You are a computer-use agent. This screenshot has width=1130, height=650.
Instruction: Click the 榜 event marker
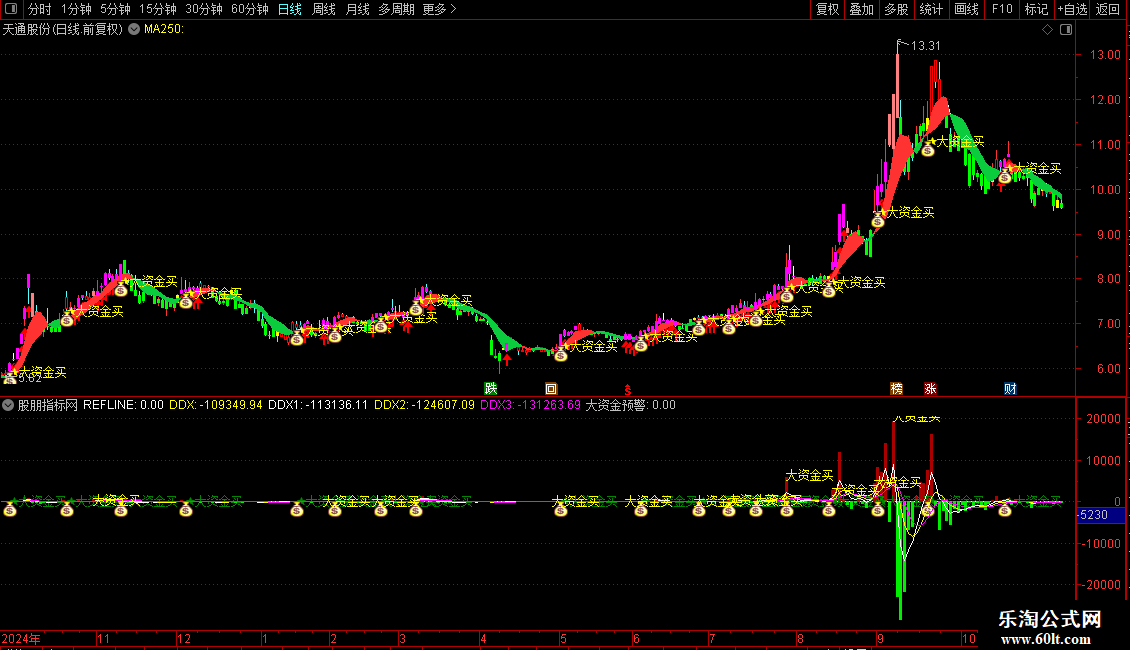pos(897,388)
